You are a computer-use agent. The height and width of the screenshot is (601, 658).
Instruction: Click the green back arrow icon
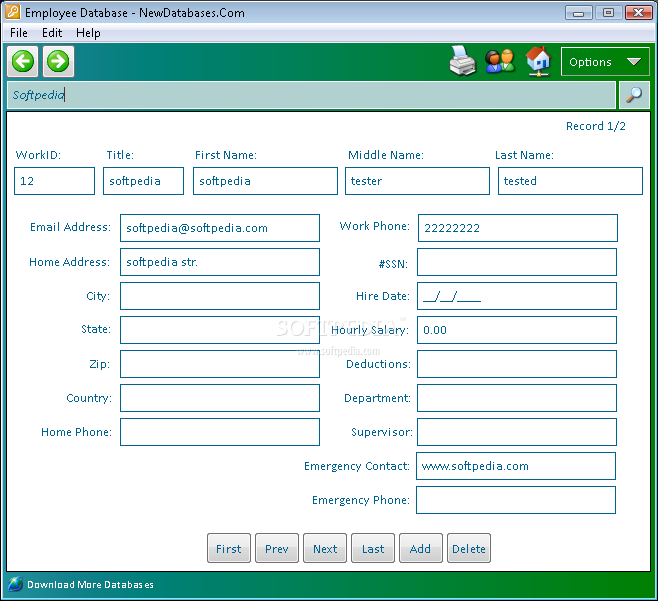point(23,62)
